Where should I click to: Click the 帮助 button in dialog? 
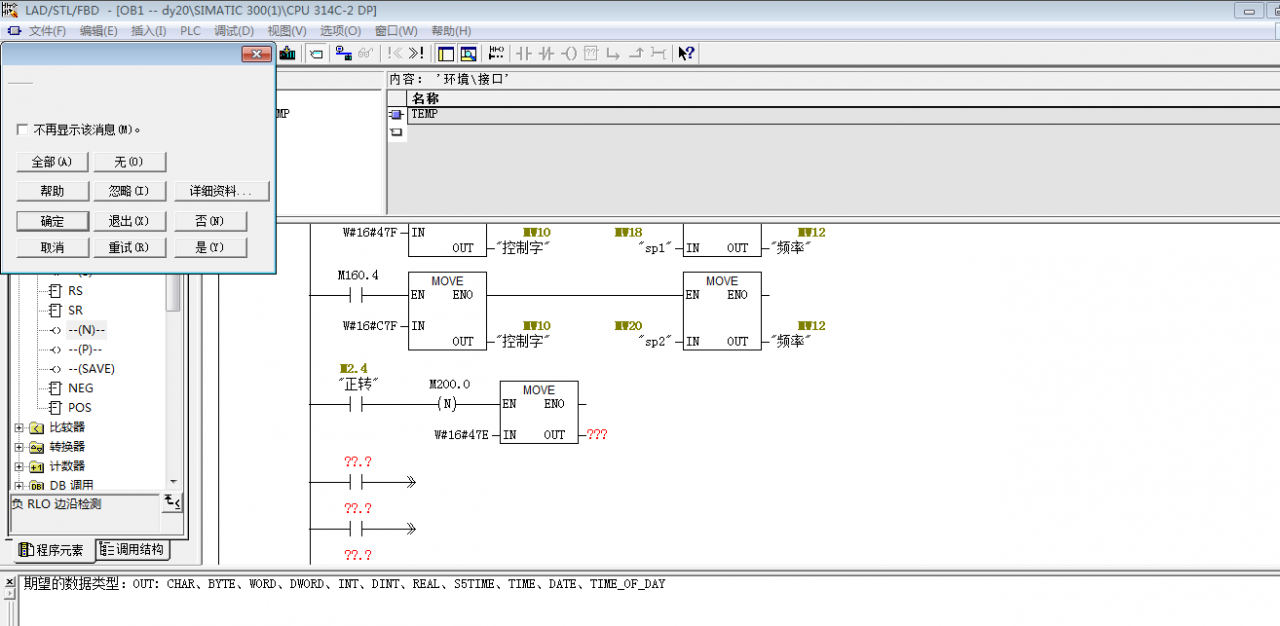click(52, 191)
